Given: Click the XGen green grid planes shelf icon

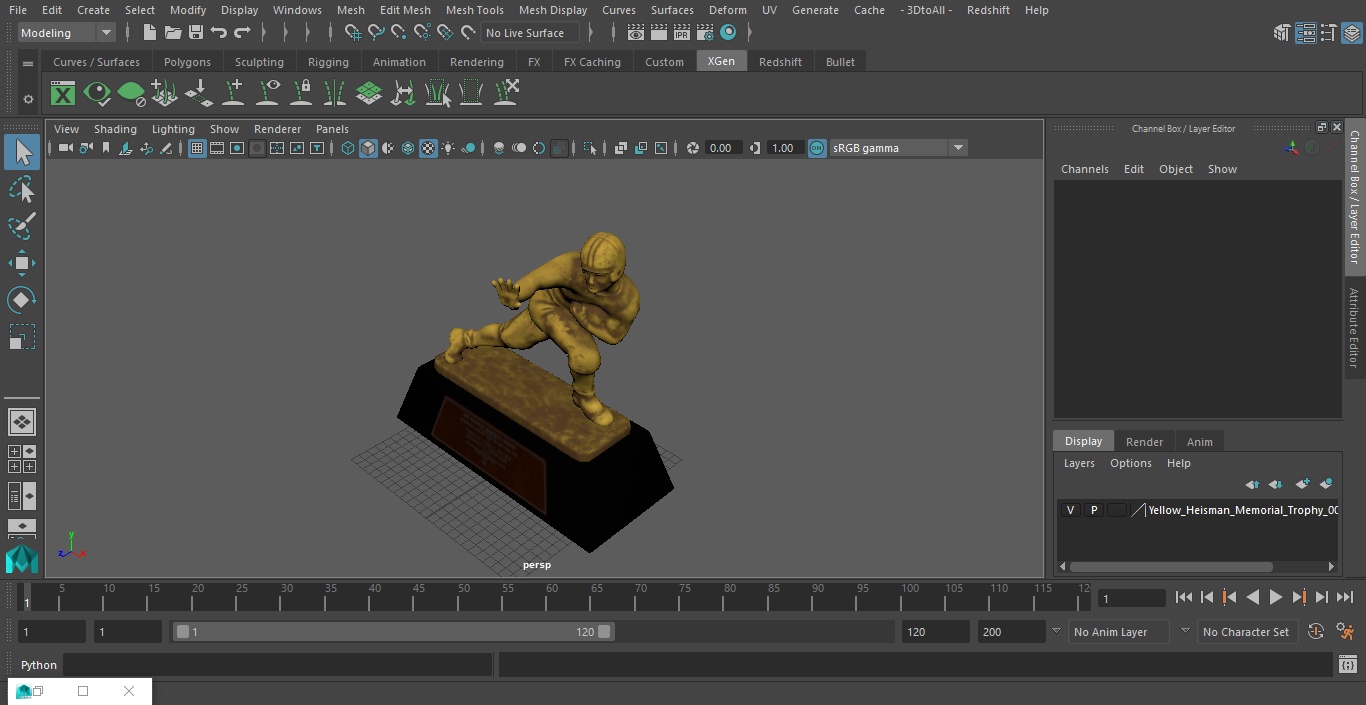Looking at the screenshot, I should click(369, 94).
